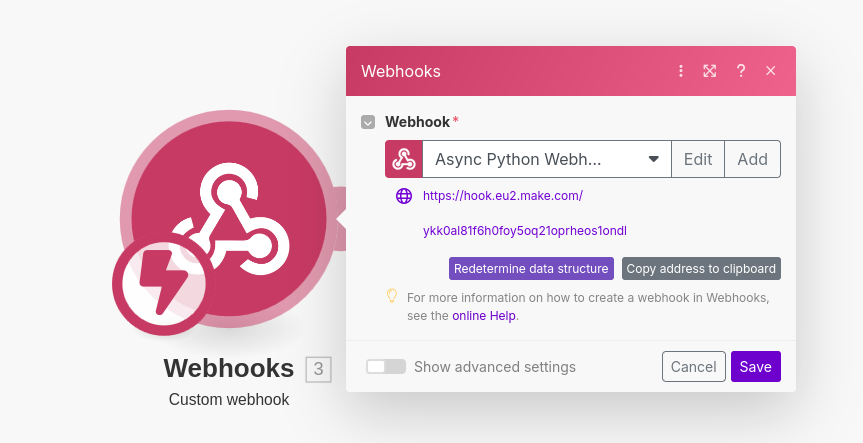Click the Add webhook button
863x443 pixels.
(x=752, y=159)
